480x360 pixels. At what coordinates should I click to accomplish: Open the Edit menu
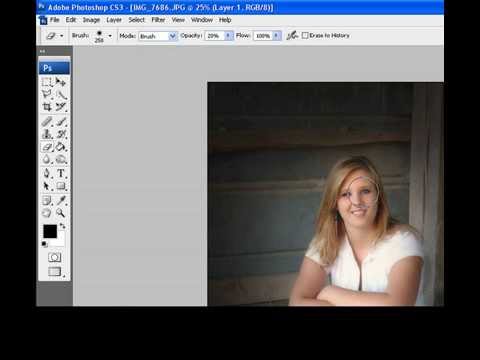71,20
